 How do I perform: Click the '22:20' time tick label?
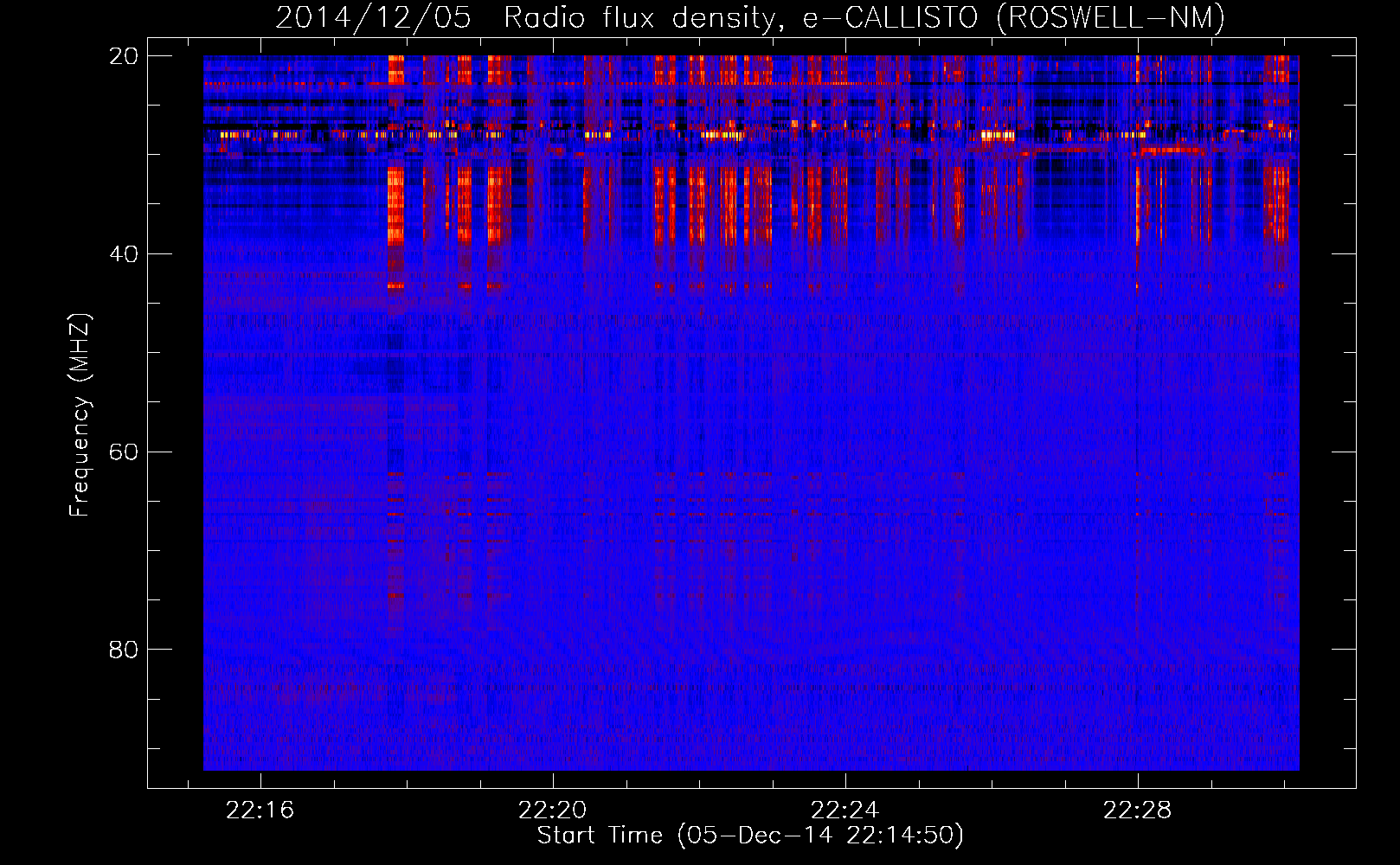553,811
